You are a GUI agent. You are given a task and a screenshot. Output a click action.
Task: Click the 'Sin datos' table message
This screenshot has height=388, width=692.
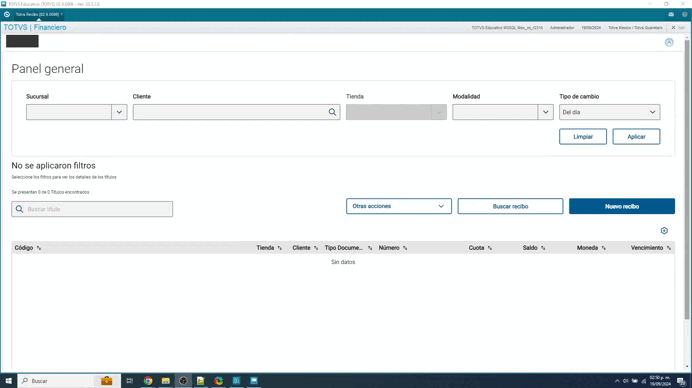click(x=343, y=262)
